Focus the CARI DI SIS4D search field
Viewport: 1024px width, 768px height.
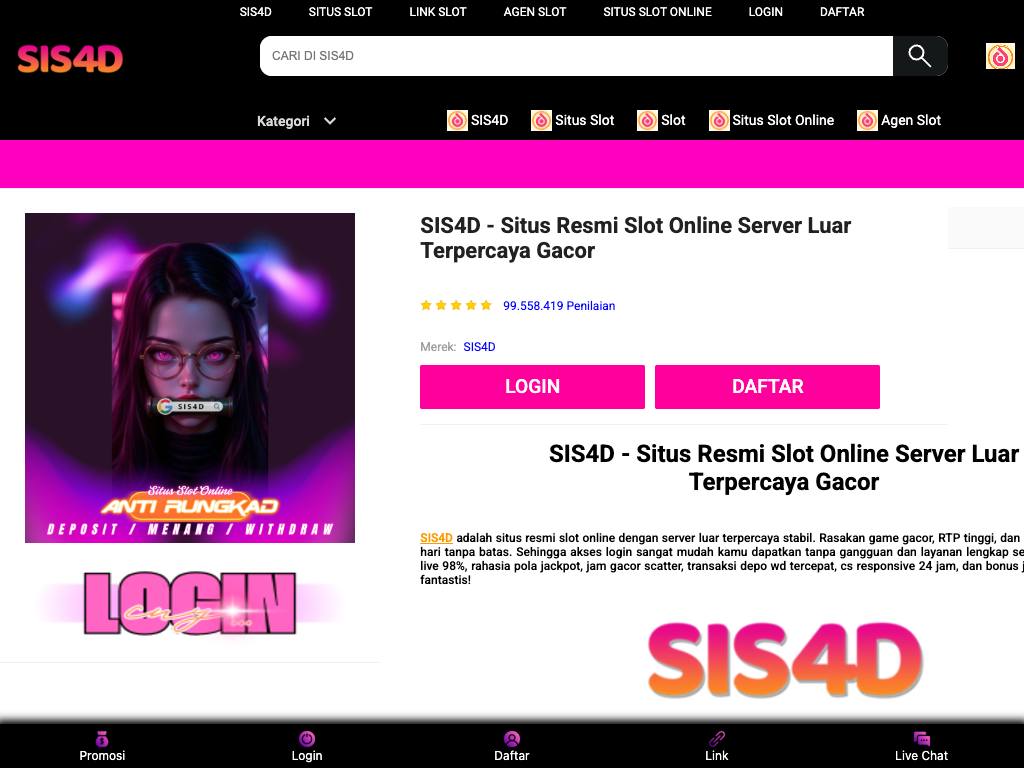pos(576,56)
